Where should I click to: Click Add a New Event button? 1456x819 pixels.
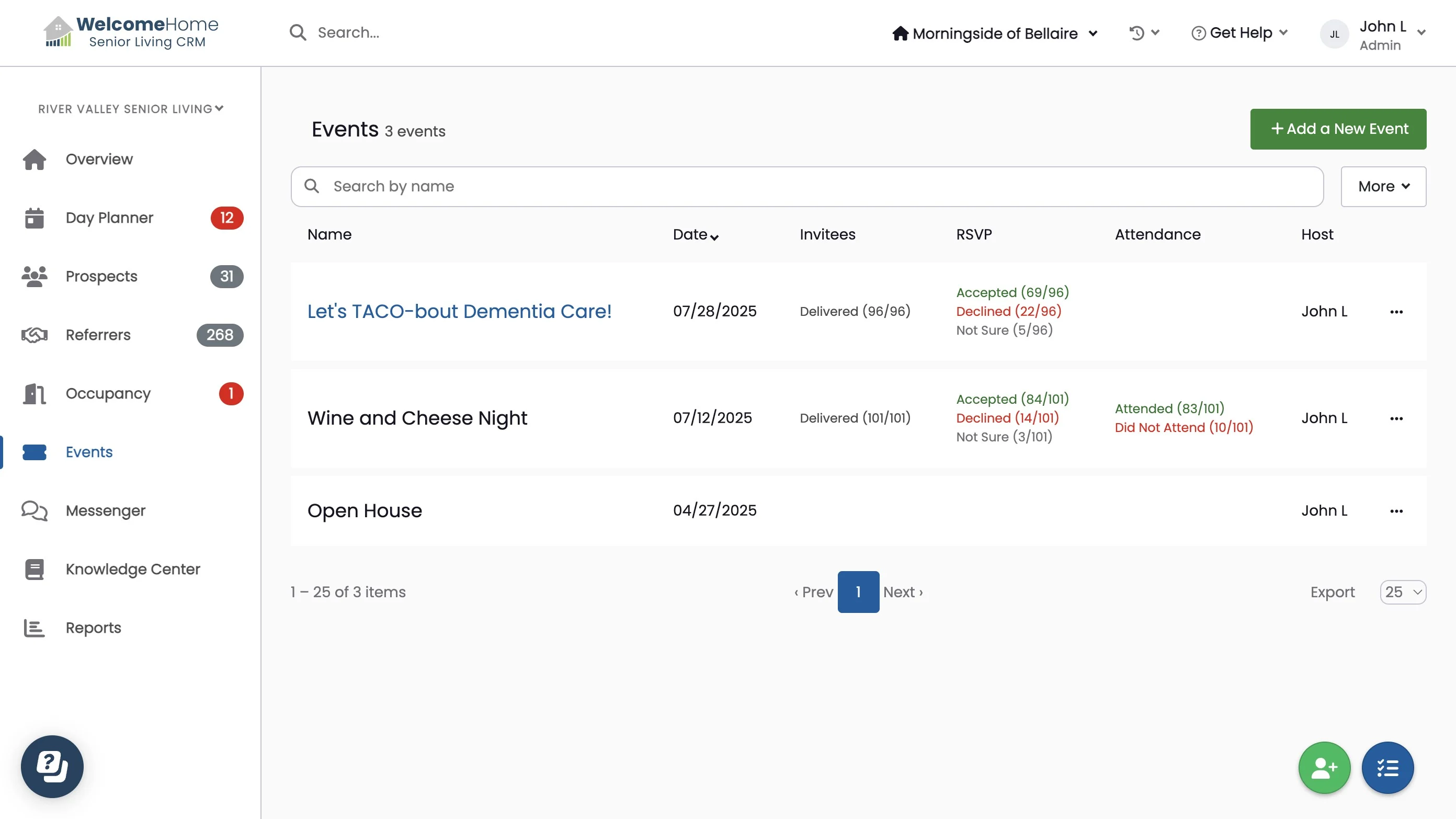coord(1337,129)
